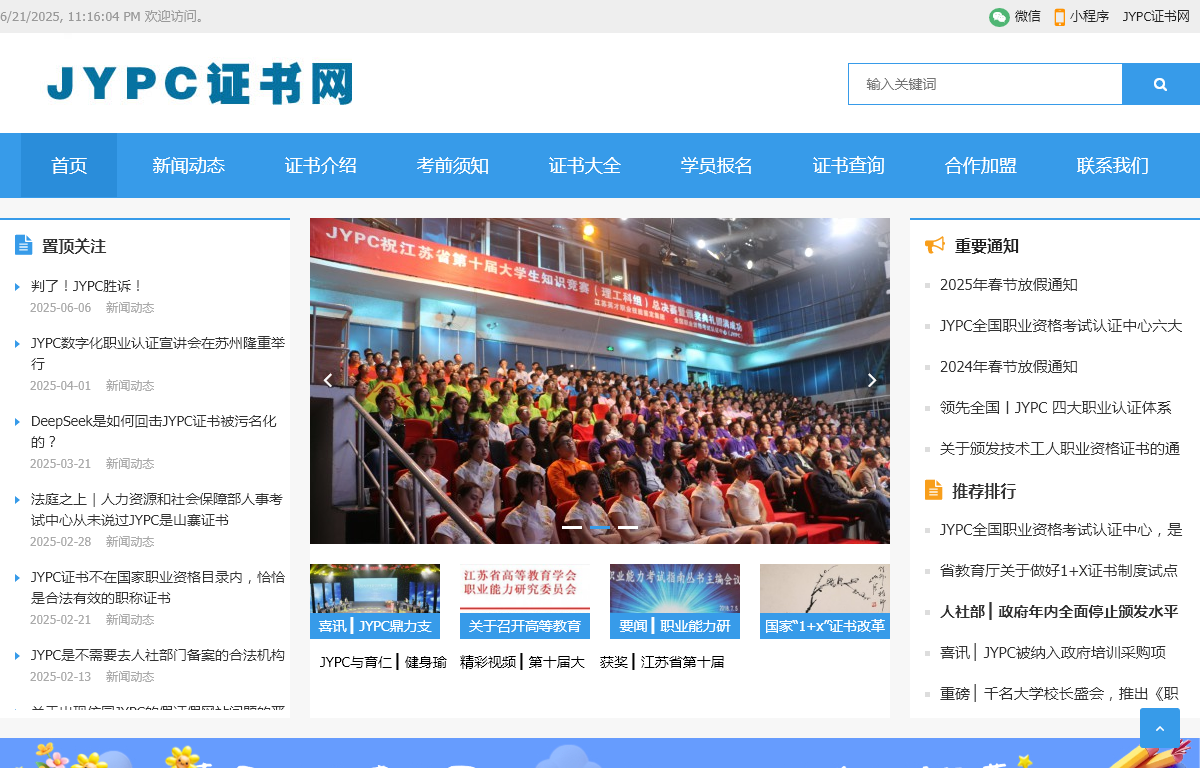Click the 推荐排行 heading

point(984,491)
